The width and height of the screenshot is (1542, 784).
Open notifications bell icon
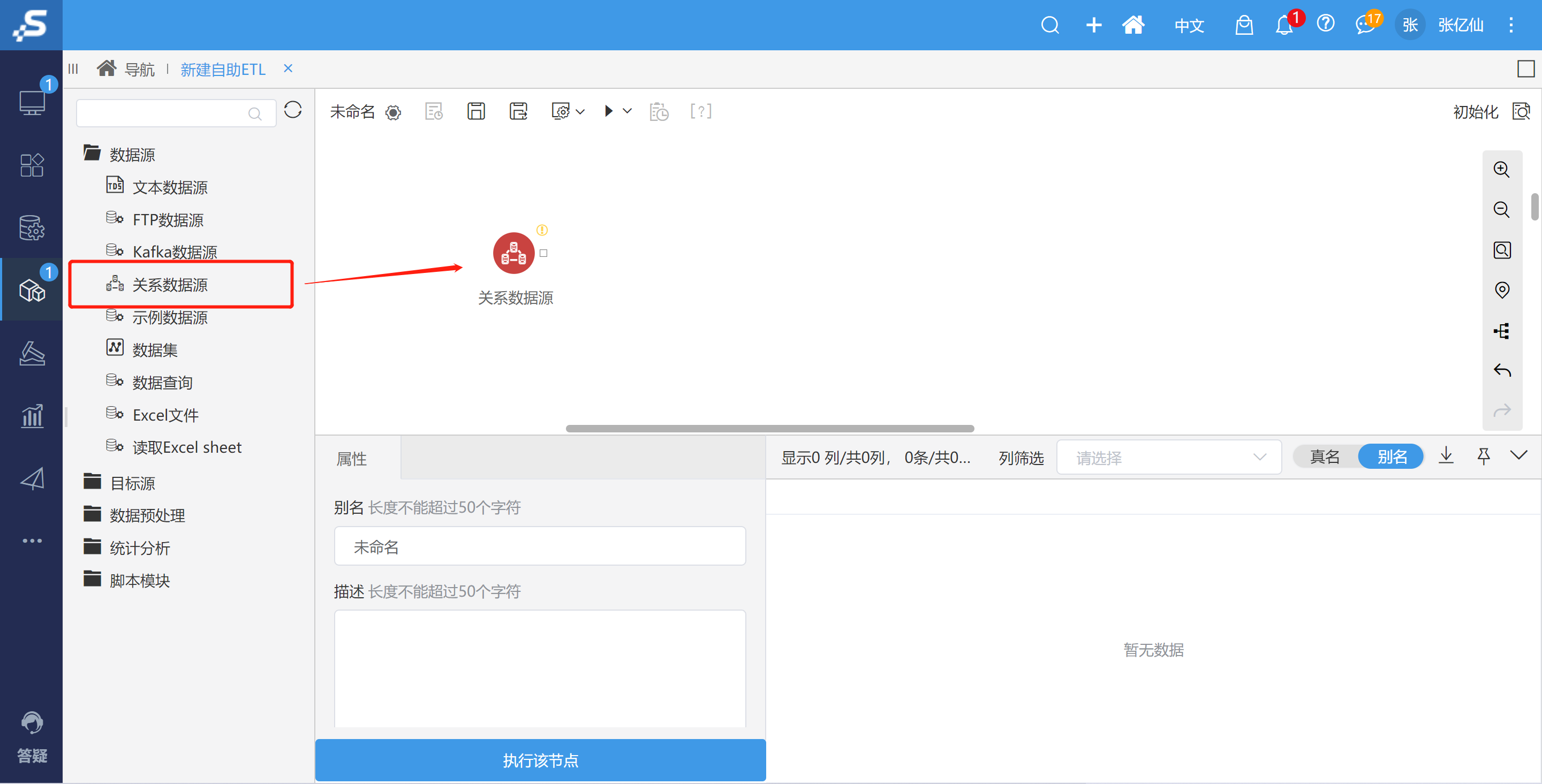pyautogui.click(x=1283, y=25)
